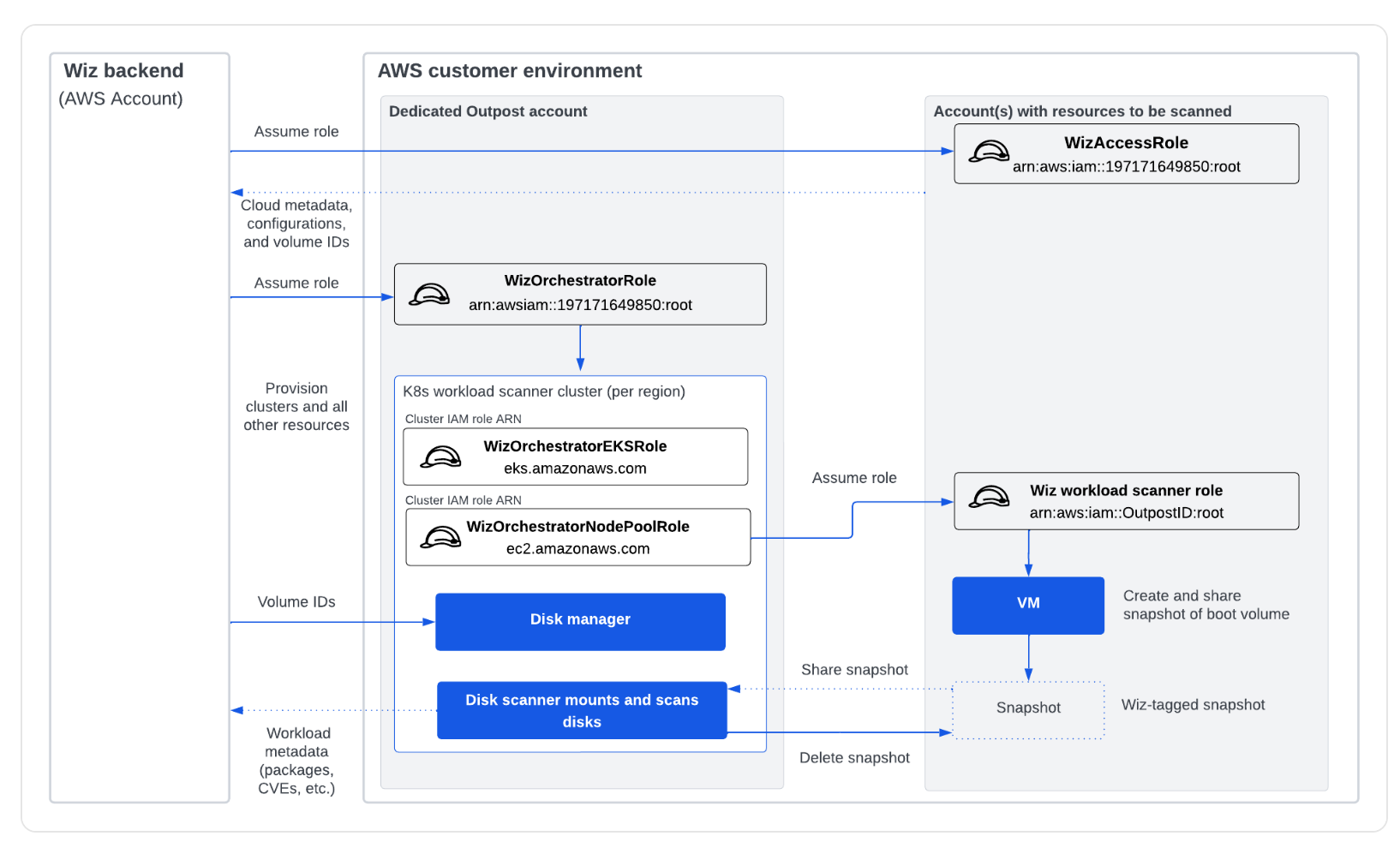
Task: Click "K8s workload scanner cluster (per region)" label
Action: (544, 391)
